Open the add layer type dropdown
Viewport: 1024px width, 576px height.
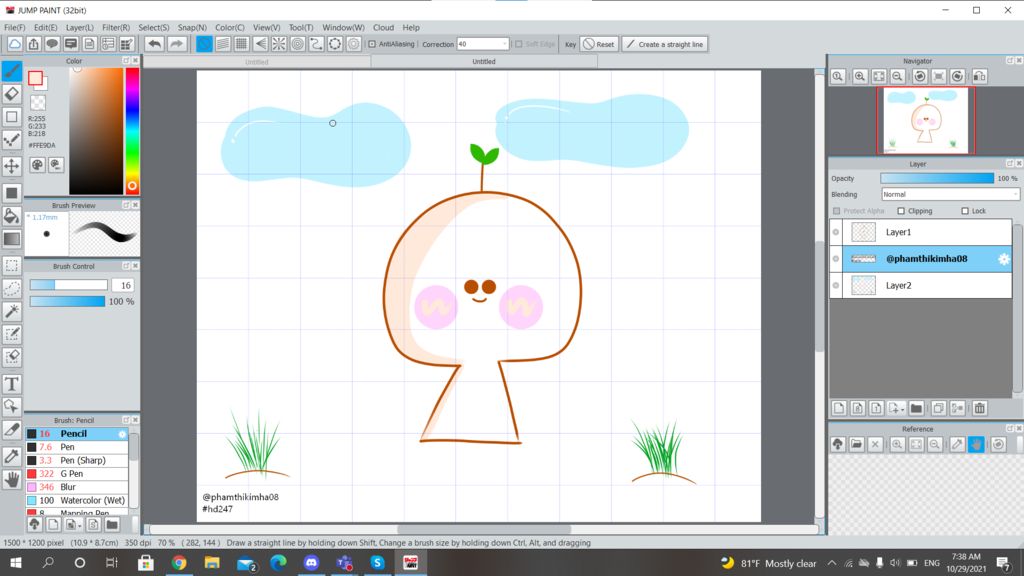pyautogui.click(x=897, y=408)
